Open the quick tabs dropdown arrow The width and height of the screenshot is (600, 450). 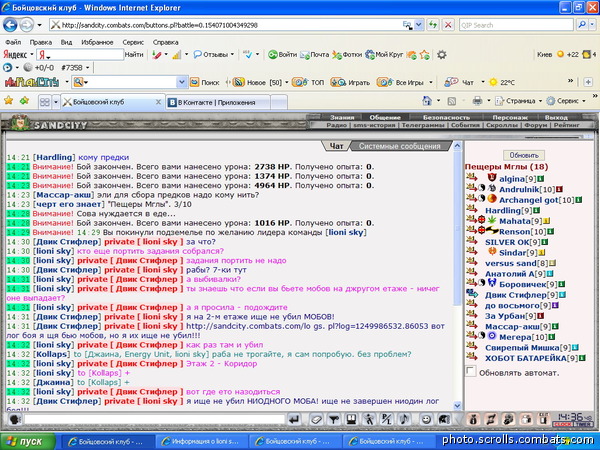click(x=56, y=102)
